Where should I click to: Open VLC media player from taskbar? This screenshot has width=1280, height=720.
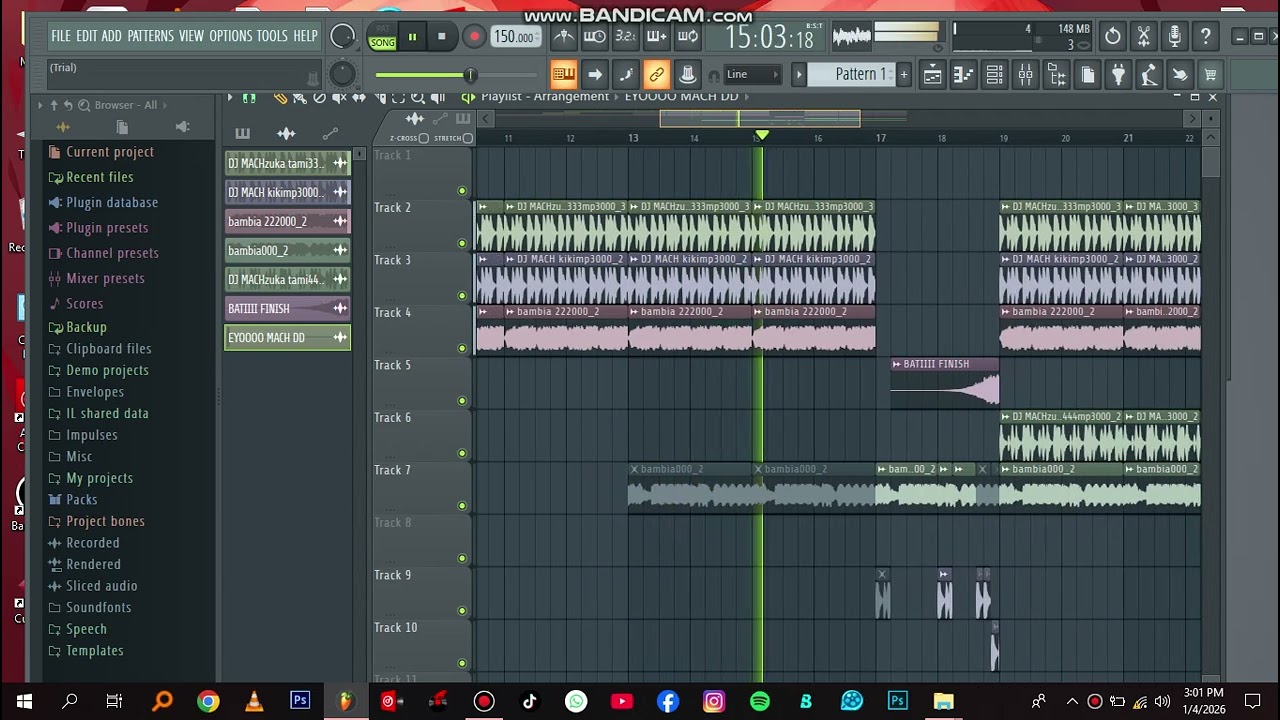click(x=254, y=701)
